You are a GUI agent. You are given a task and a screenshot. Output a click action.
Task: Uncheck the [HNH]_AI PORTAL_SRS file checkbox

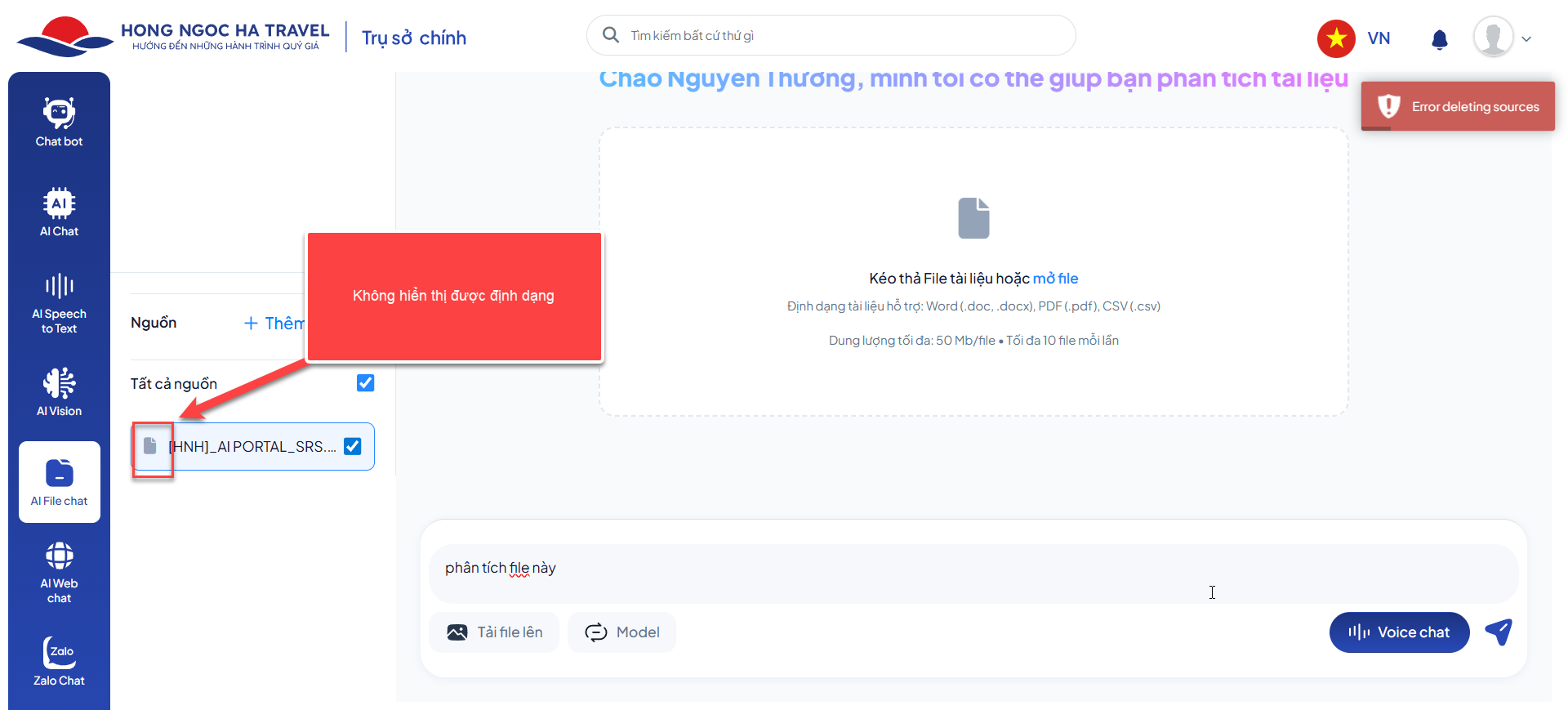(353, 446)
